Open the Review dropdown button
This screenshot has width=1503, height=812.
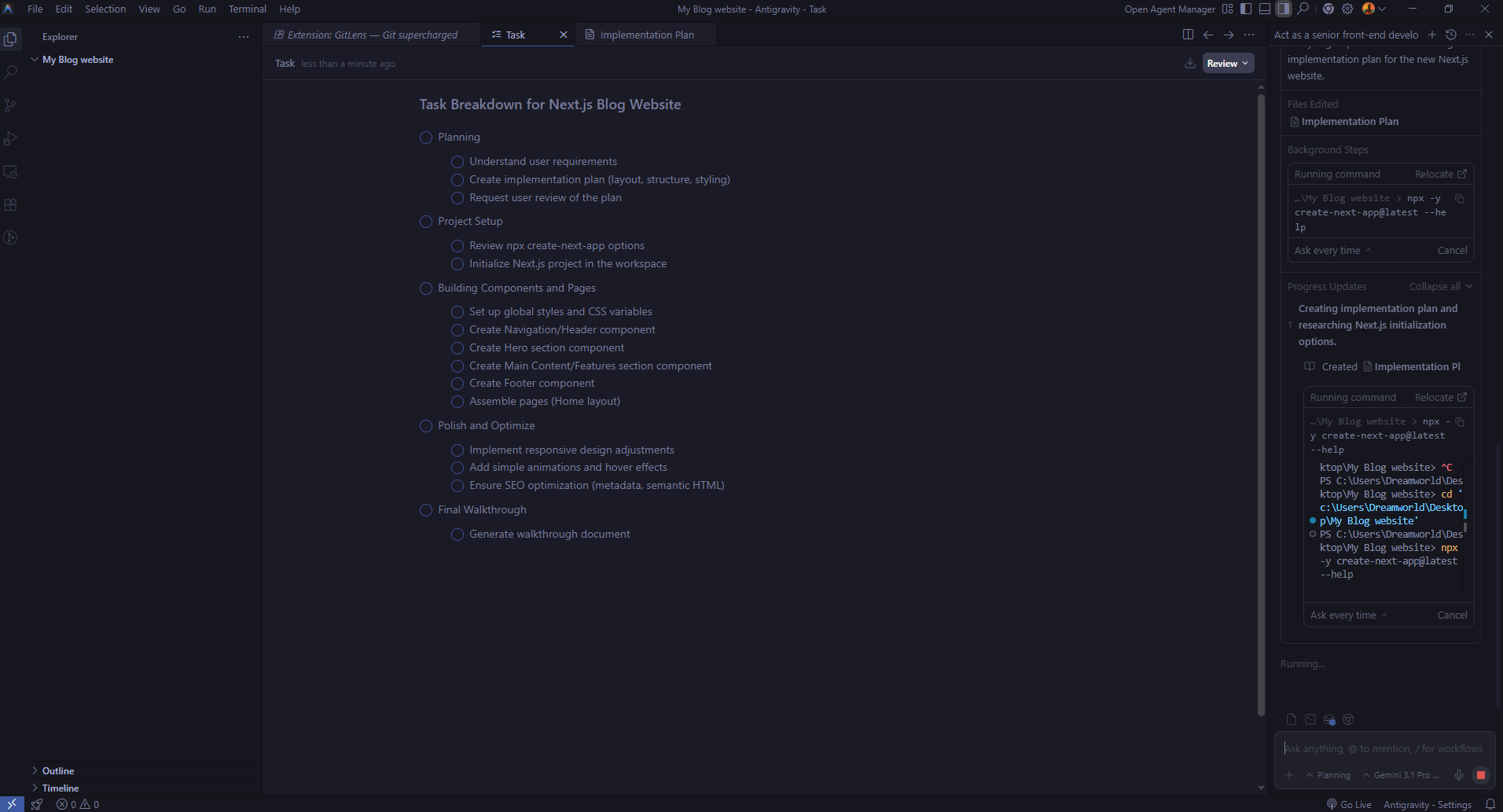click(x=1228, y=64)
